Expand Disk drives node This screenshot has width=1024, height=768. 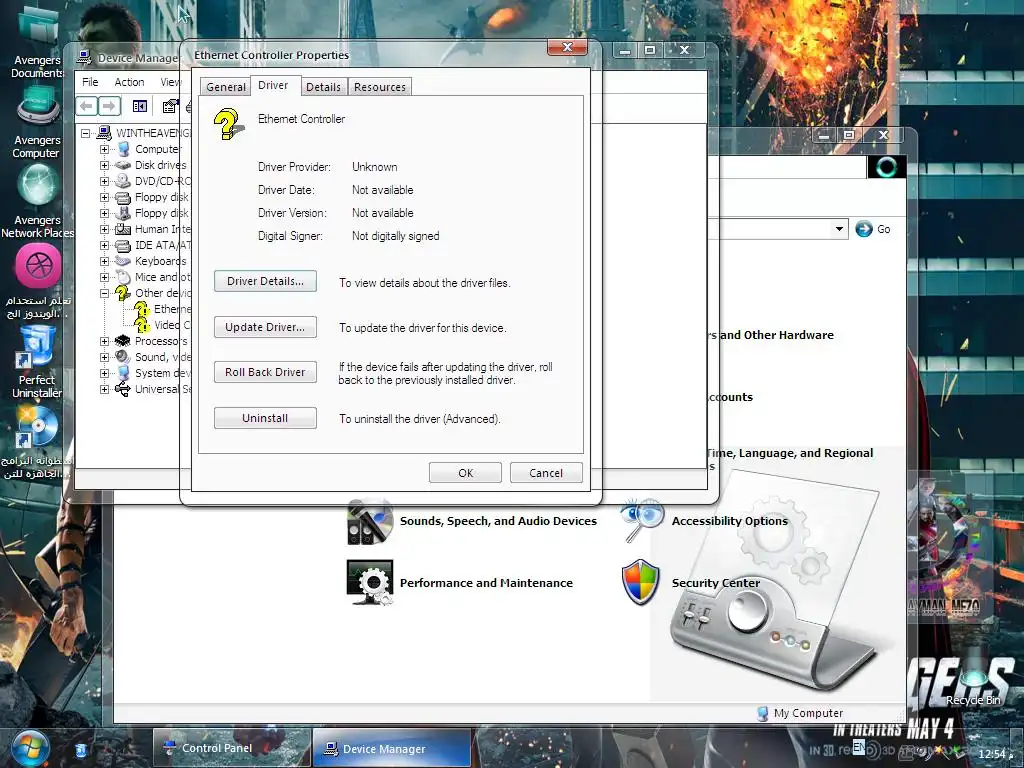tap(104, 165)
